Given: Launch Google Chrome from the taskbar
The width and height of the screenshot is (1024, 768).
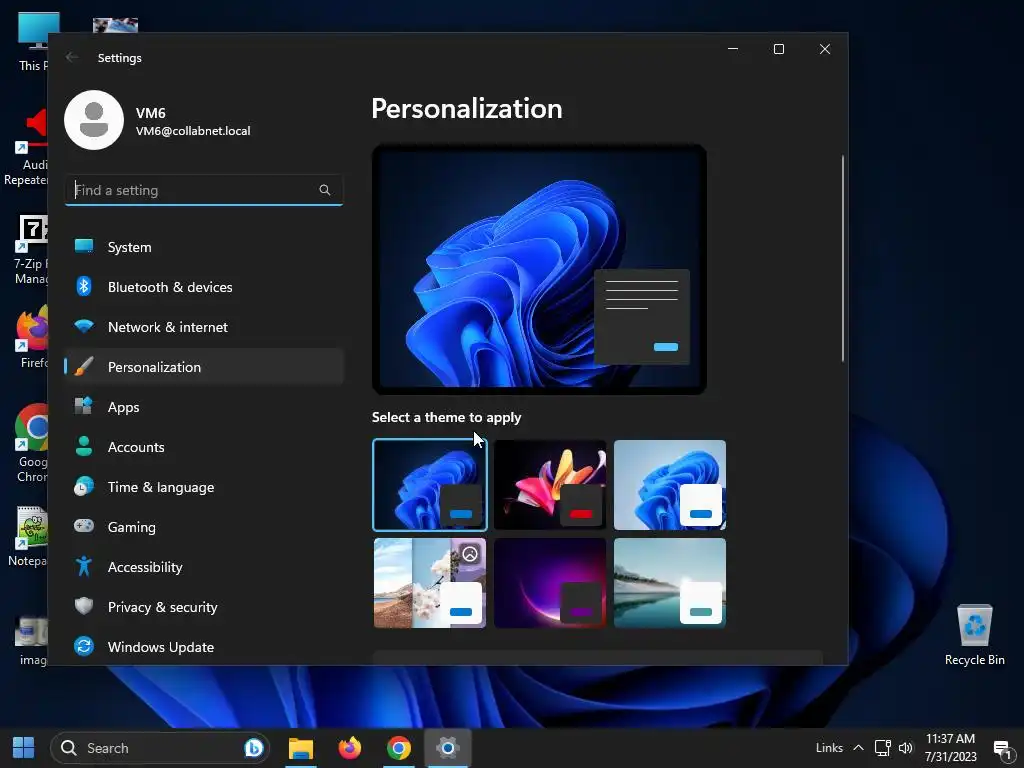Looking at the screenshot, I should pos(398,748).
